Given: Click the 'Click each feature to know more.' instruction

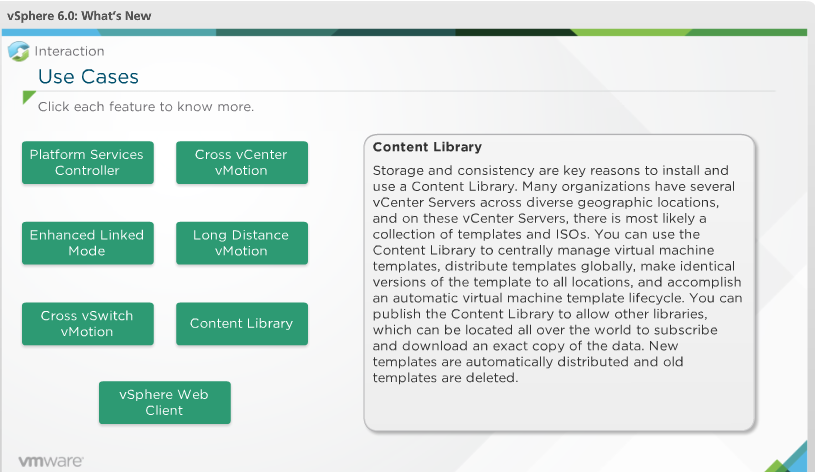Looking at the screenshot, I should click(146, 107).
